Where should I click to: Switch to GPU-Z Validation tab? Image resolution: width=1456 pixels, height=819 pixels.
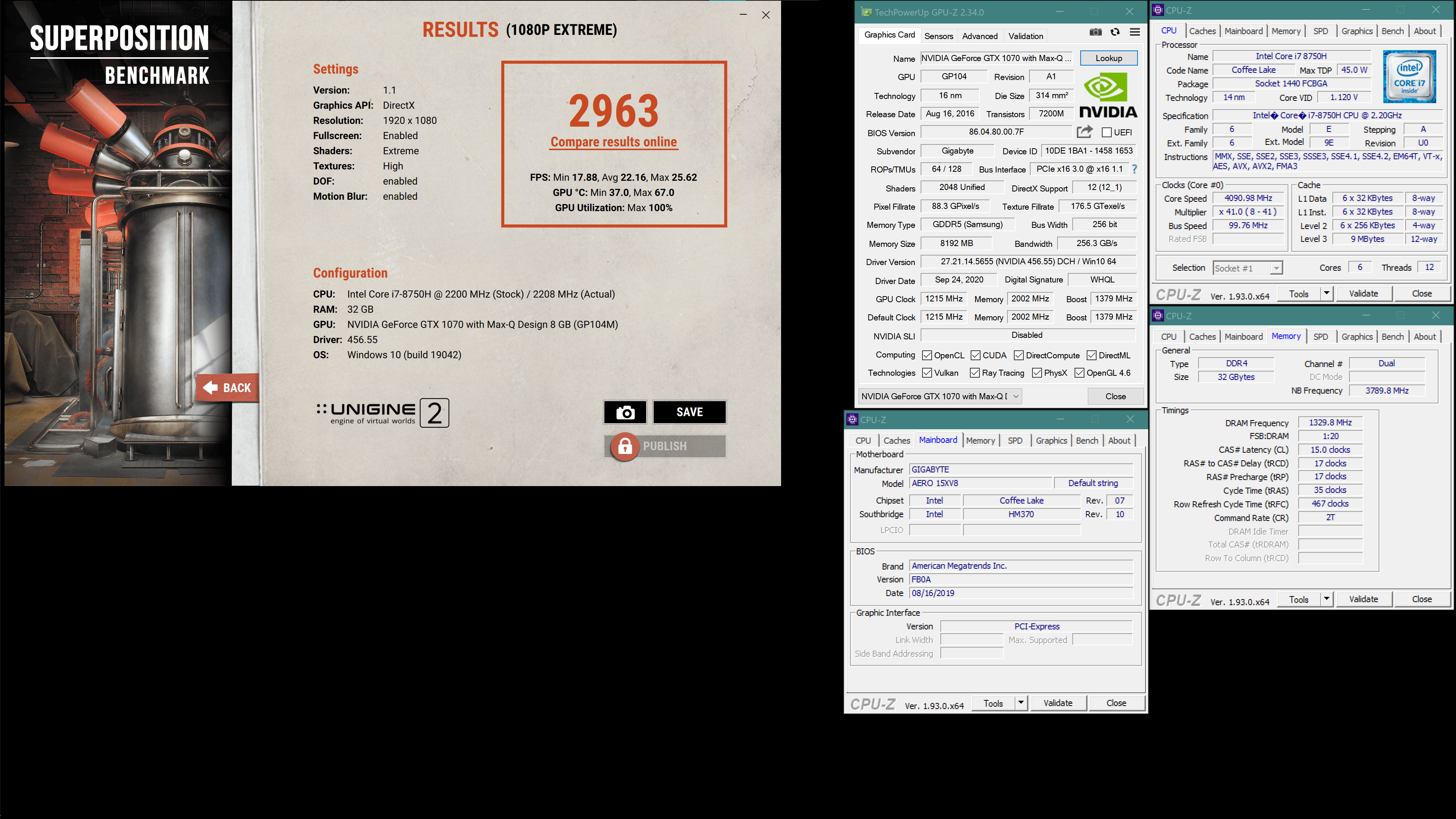click(1026, 36)
